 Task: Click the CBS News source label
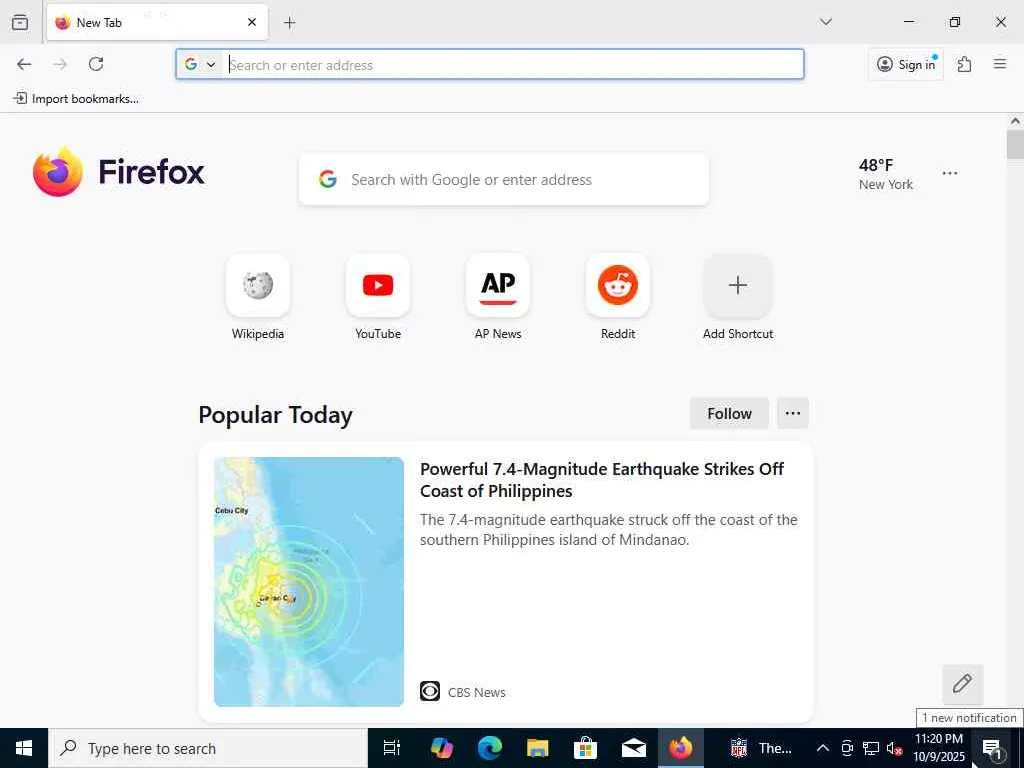pyautogui.click(x=476, y=692)
